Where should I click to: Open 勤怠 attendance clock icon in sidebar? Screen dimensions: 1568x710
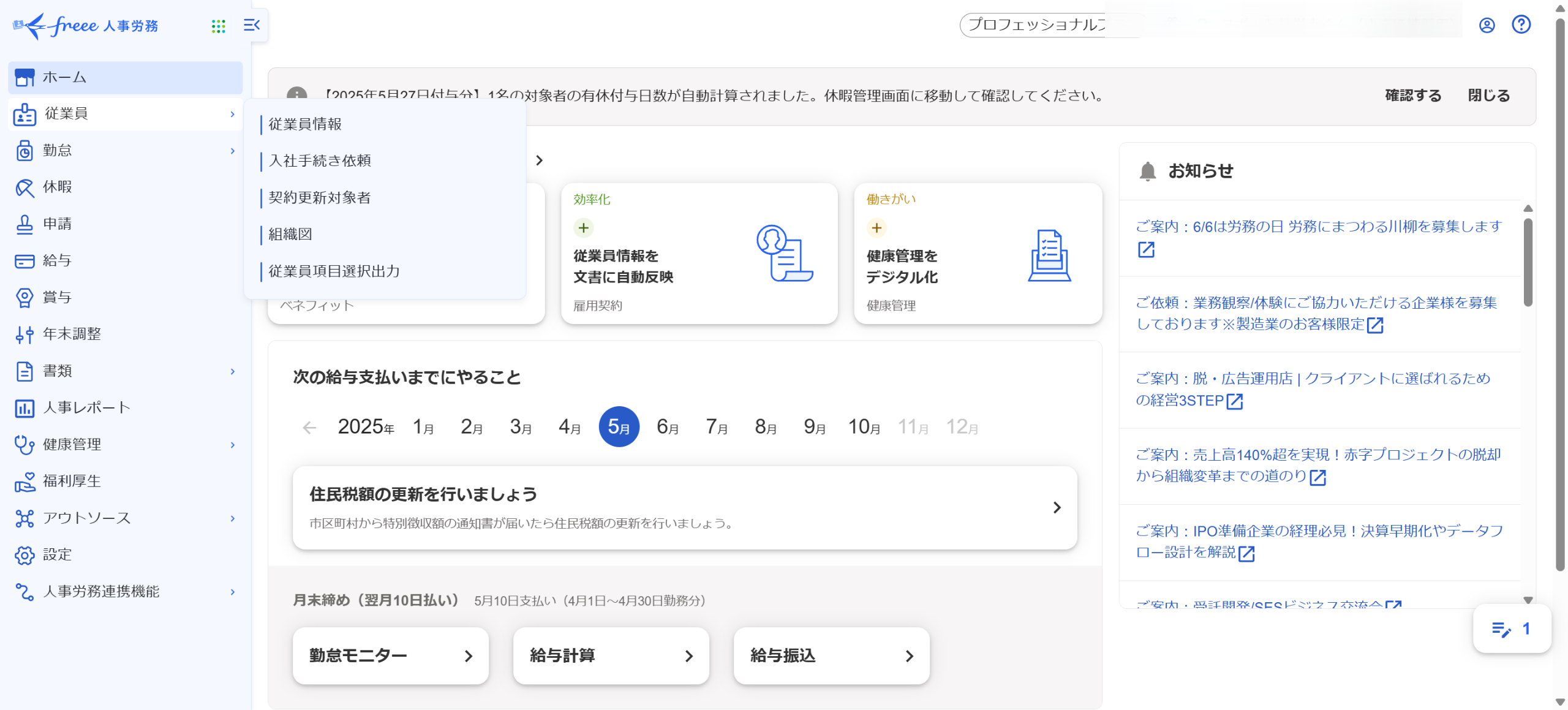[x=24, y=151]
